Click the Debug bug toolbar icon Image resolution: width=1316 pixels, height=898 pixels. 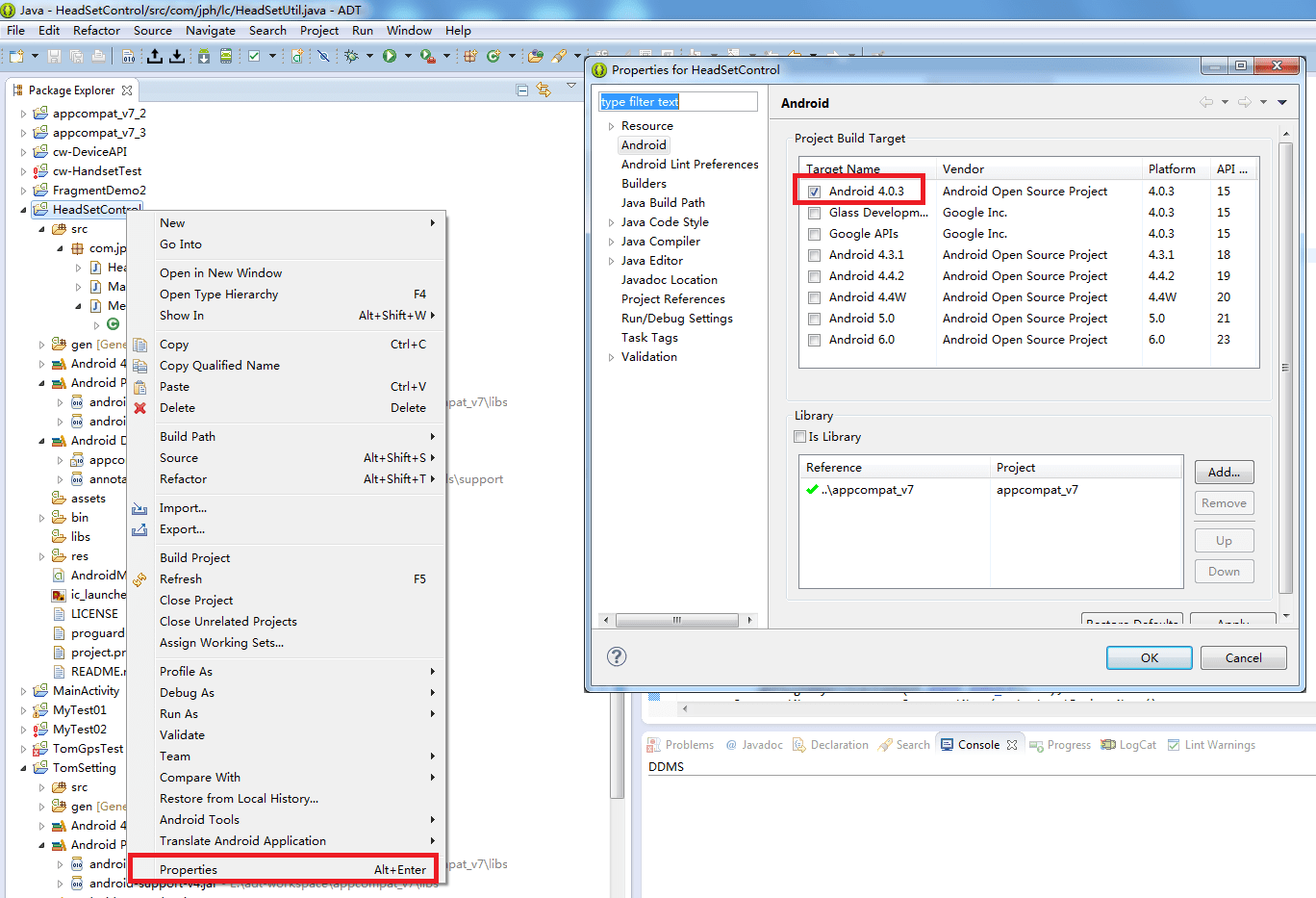[x=351, y=57]
